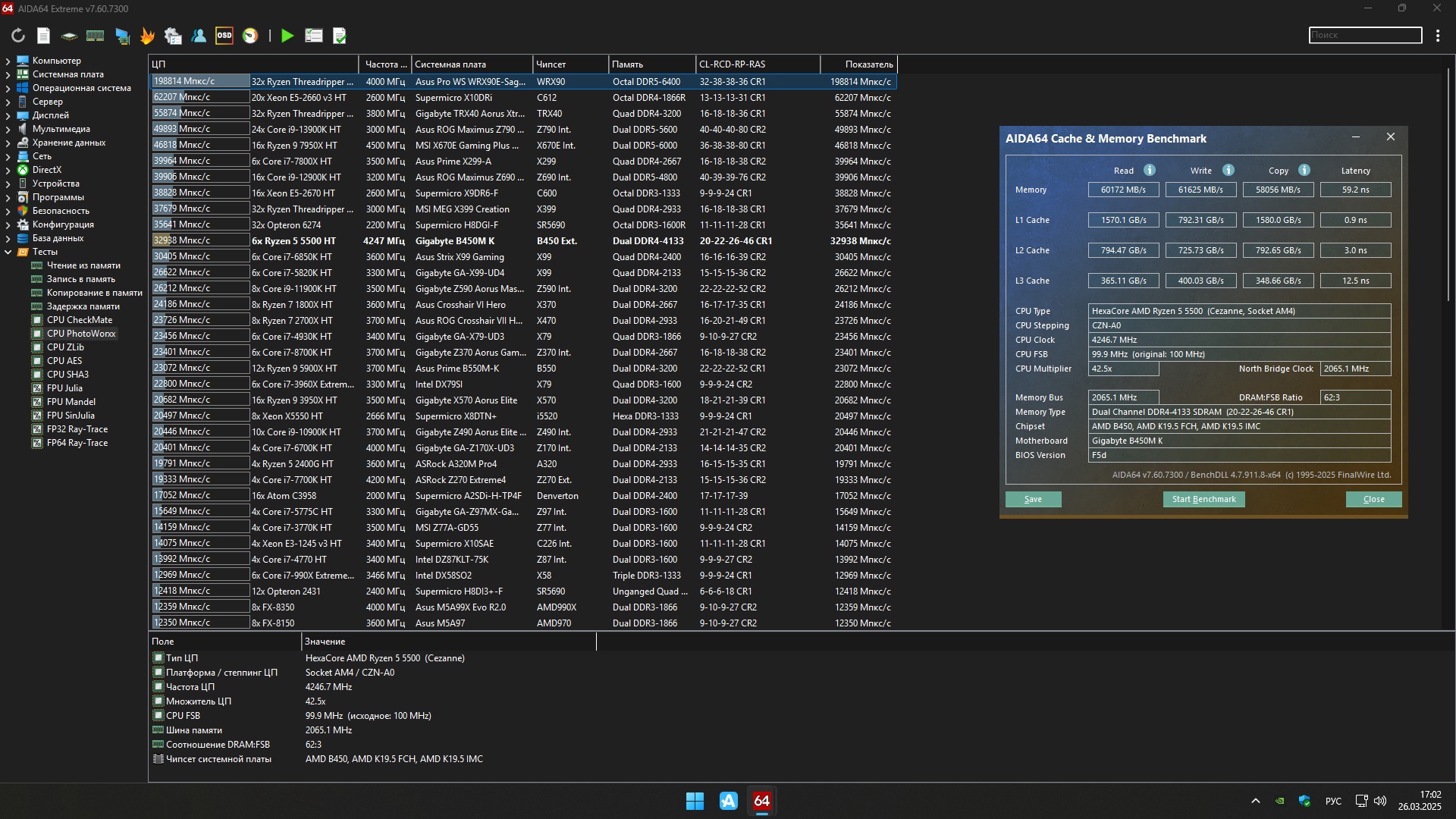Screen dimensions: 1456x819
Task: Open the OSD panel icon
Action: pyautogui.click(x=224, y=36)
